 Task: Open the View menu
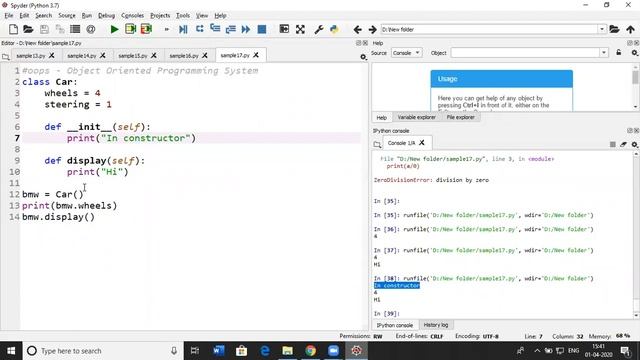[202, 16]
